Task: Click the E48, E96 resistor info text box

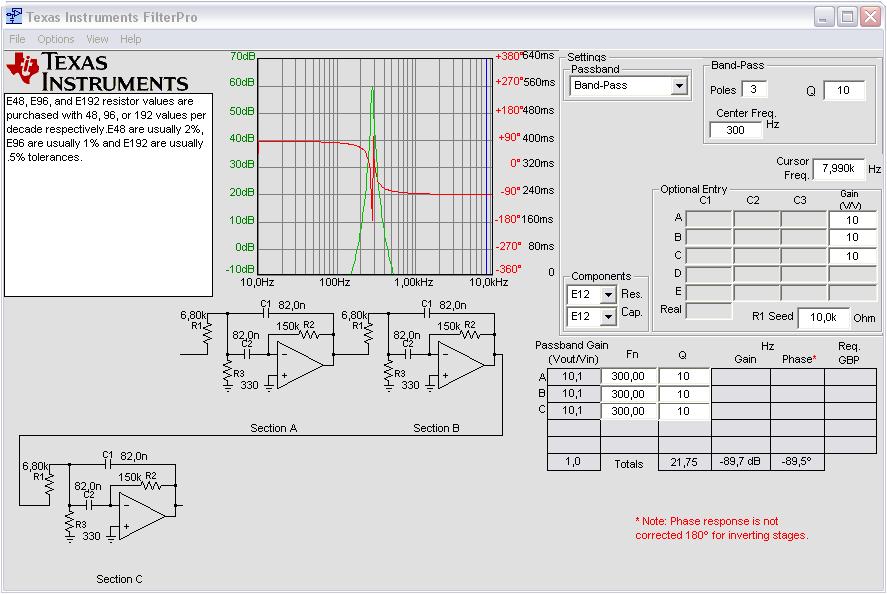Action: point(109,195)
